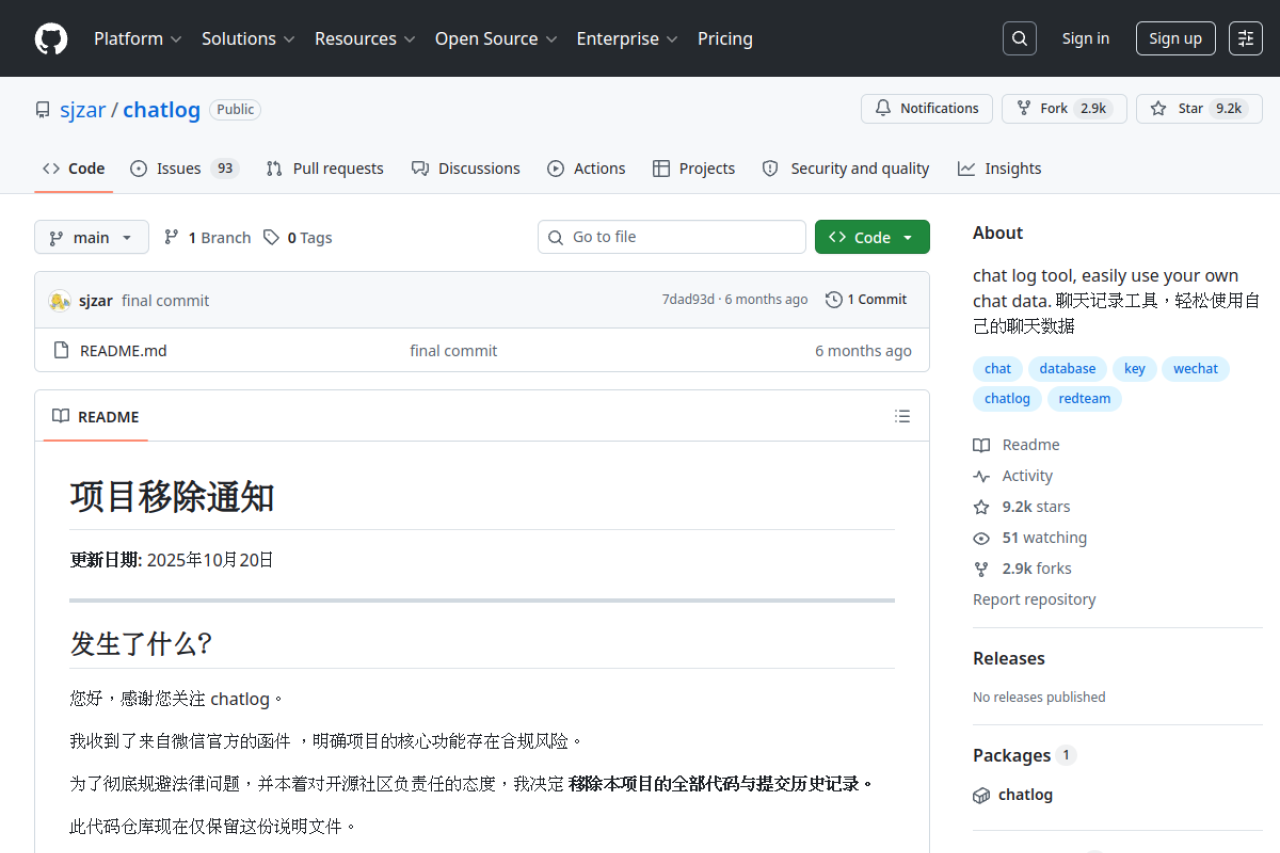Screen dimensions: 1280x853
Task: Open the appearance settings icon button
Action: click(1246, 39)
